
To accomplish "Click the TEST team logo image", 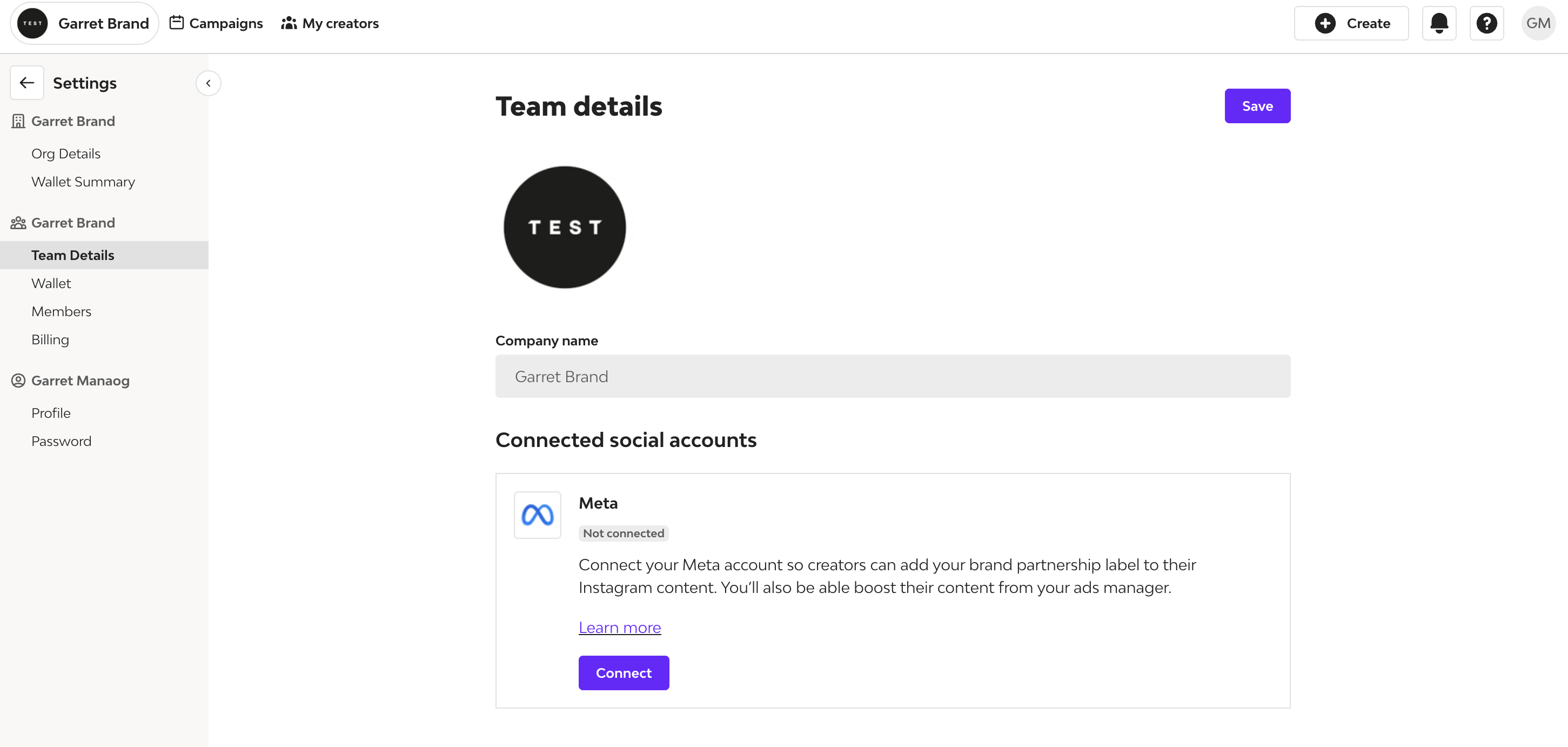I will pyautogui.click(x=564, y=227).
